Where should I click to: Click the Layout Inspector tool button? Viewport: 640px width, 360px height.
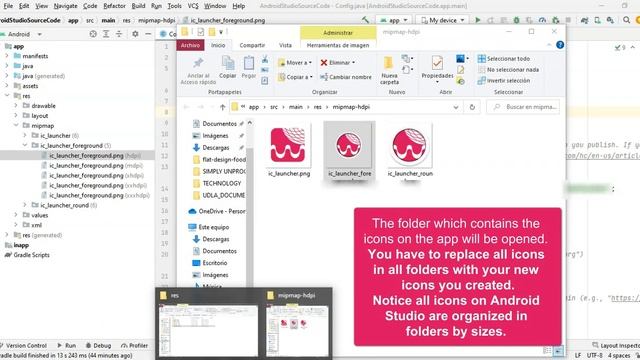pyautogui.click(x=616, y=345)
